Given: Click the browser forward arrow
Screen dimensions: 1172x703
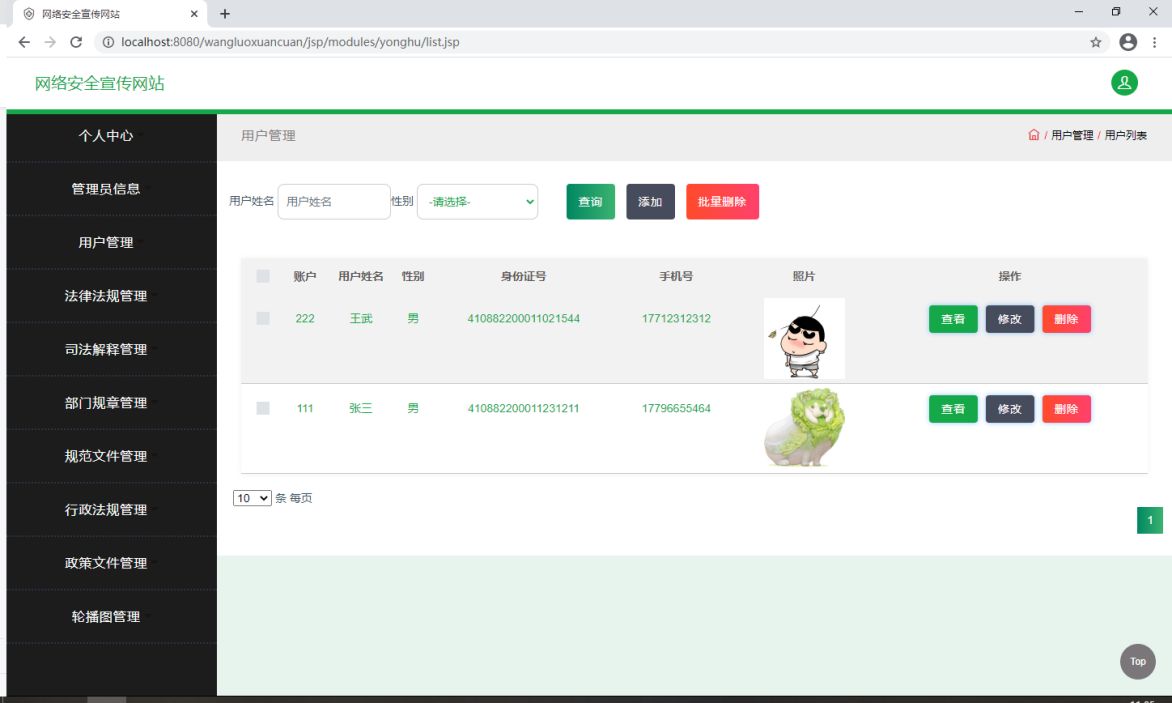Looking at the screenshot, I should coord(50,42).
